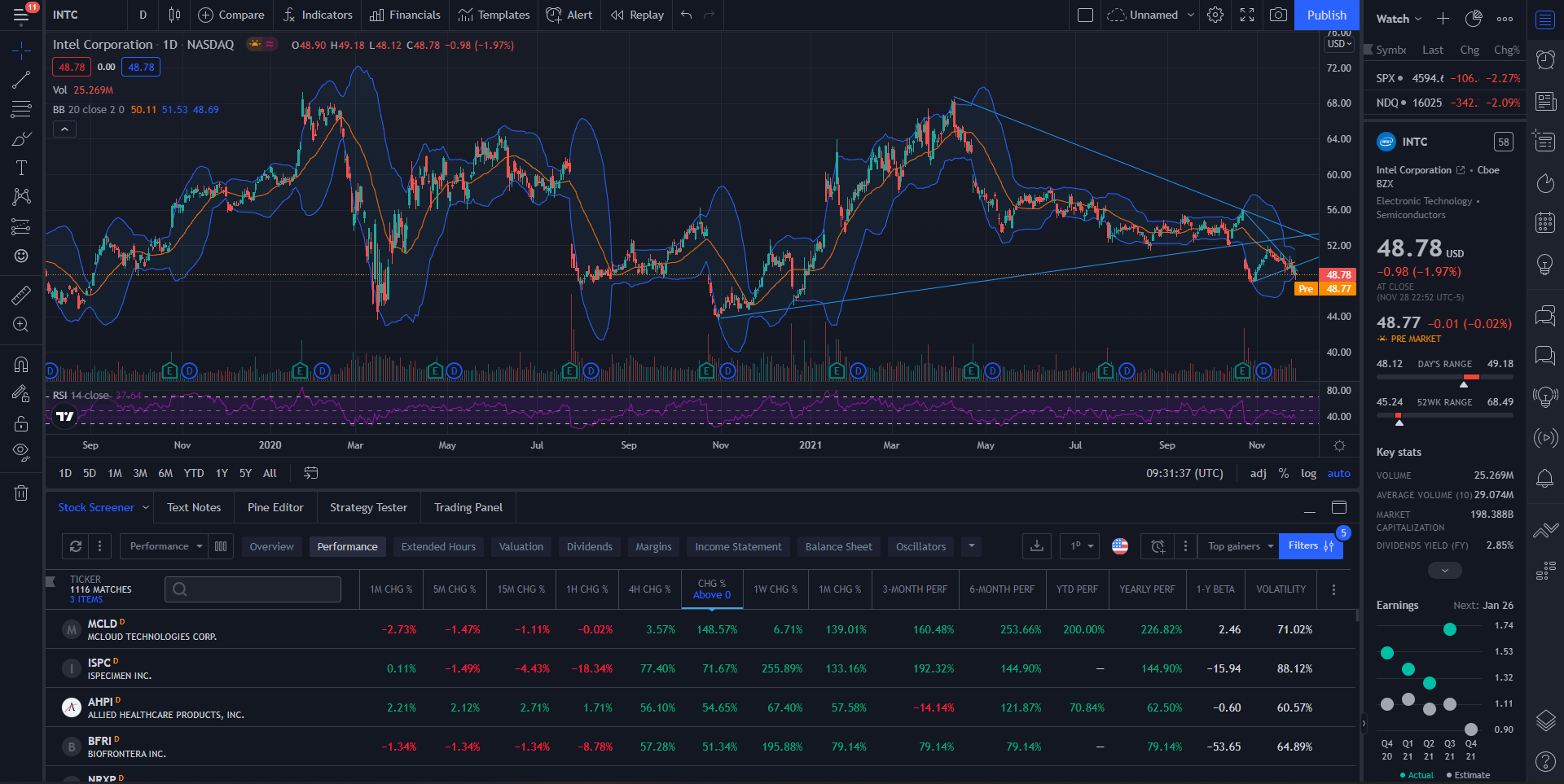Open the Strategy Tester tab
1564x784 pixels.
click(x=368, y=507)
